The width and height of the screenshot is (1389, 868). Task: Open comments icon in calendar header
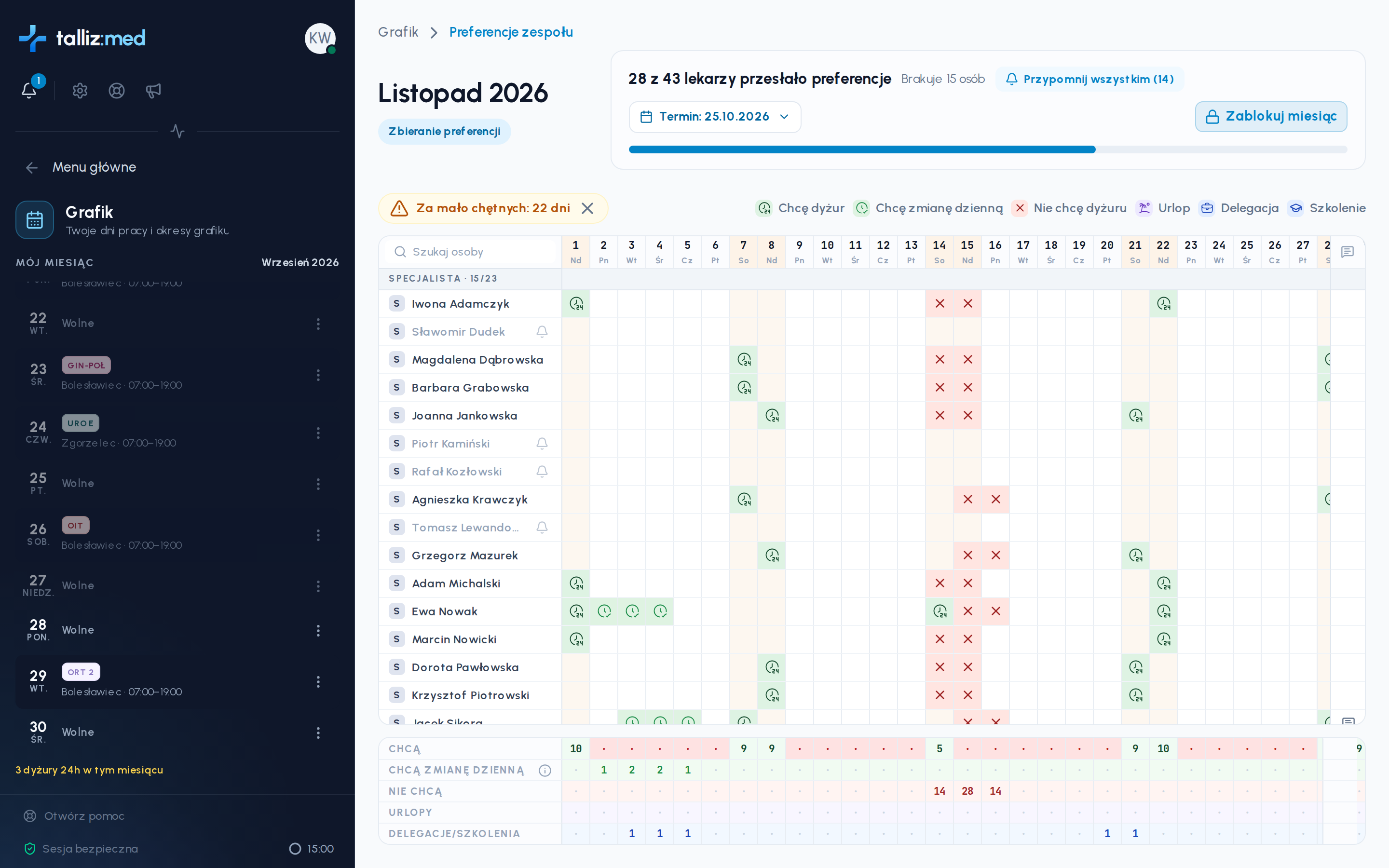pos(1347,252)
